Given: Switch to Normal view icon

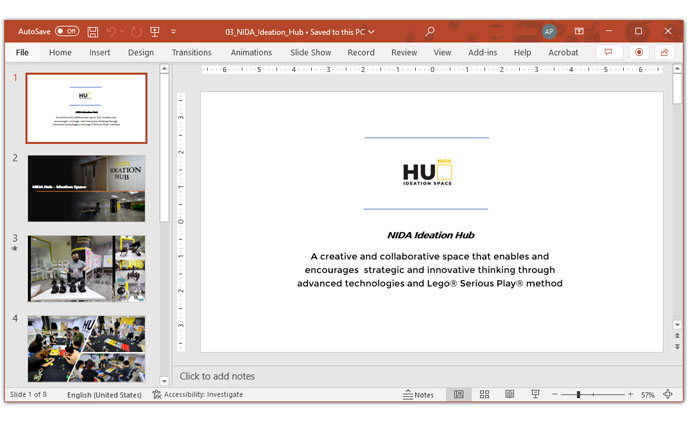Looking at the screenshot, I should tap(459, 395).
